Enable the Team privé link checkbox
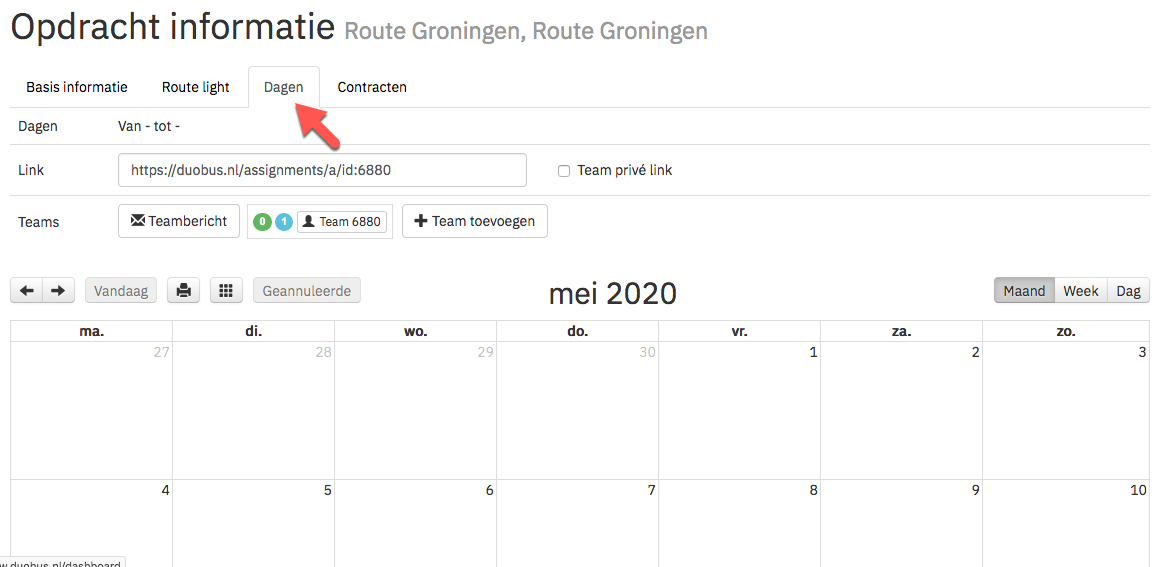Screen dimensions: 1163x567 [x=564, y=171]
